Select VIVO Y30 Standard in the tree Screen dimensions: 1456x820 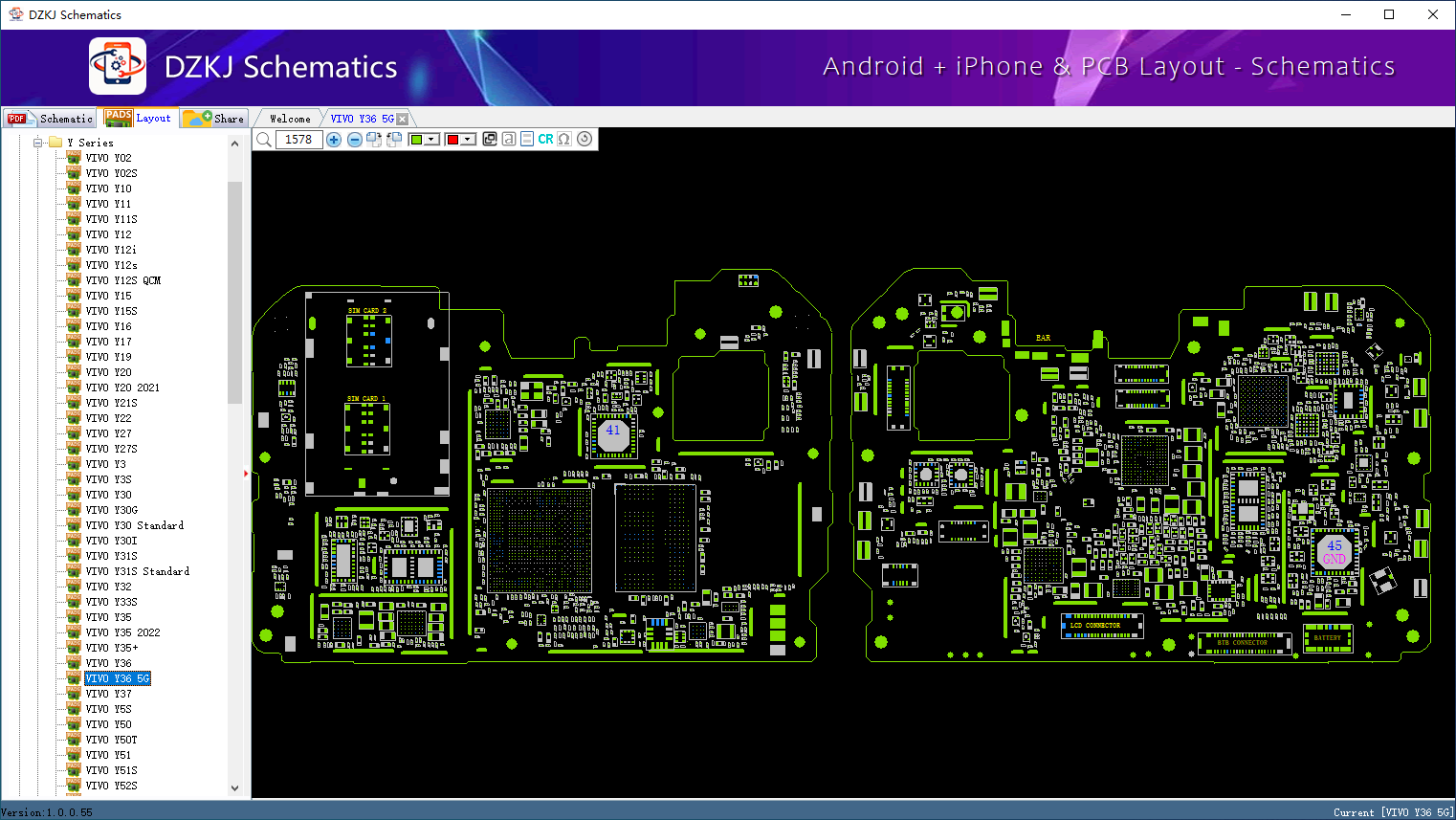click(135, 525)
